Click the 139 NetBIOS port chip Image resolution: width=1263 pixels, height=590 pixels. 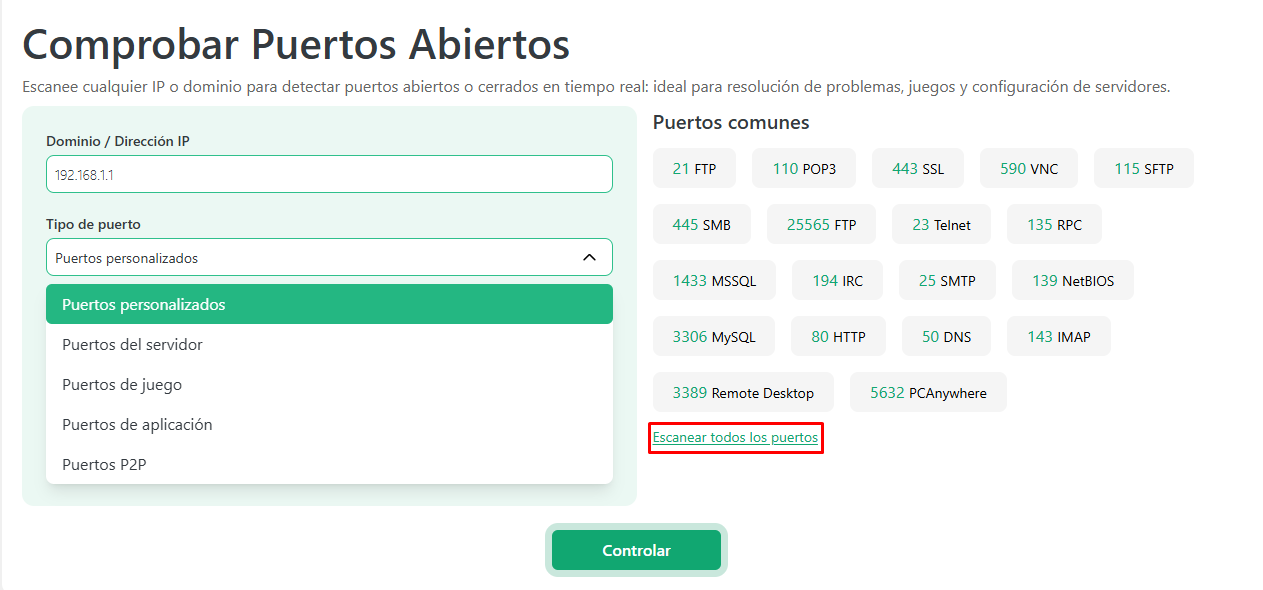click(1074, 281)
